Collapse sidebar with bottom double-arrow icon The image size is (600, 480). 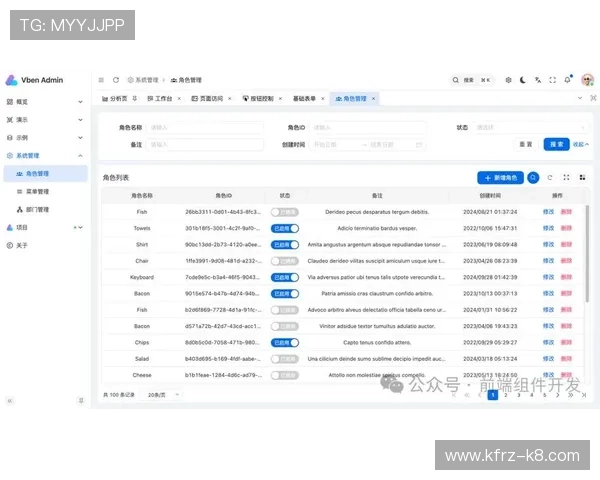pos(10,401)
